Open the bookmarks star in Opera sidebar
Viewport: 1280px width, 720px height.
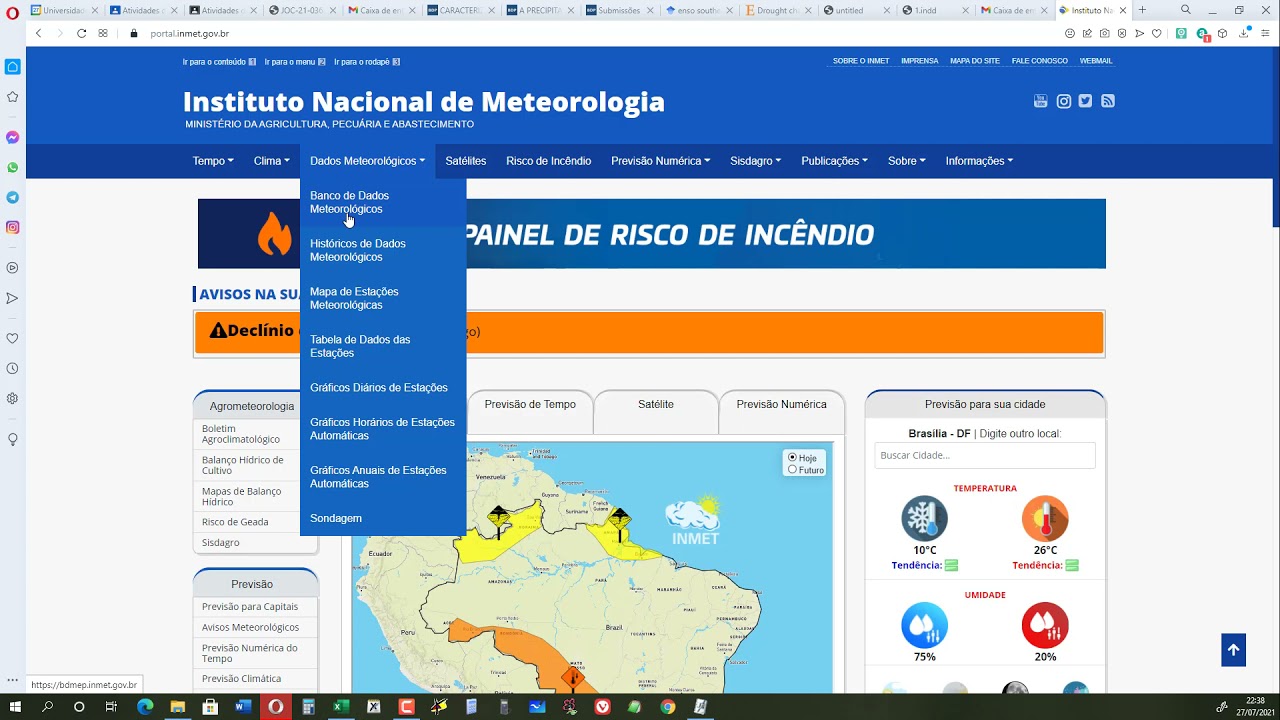pos(13,97)
